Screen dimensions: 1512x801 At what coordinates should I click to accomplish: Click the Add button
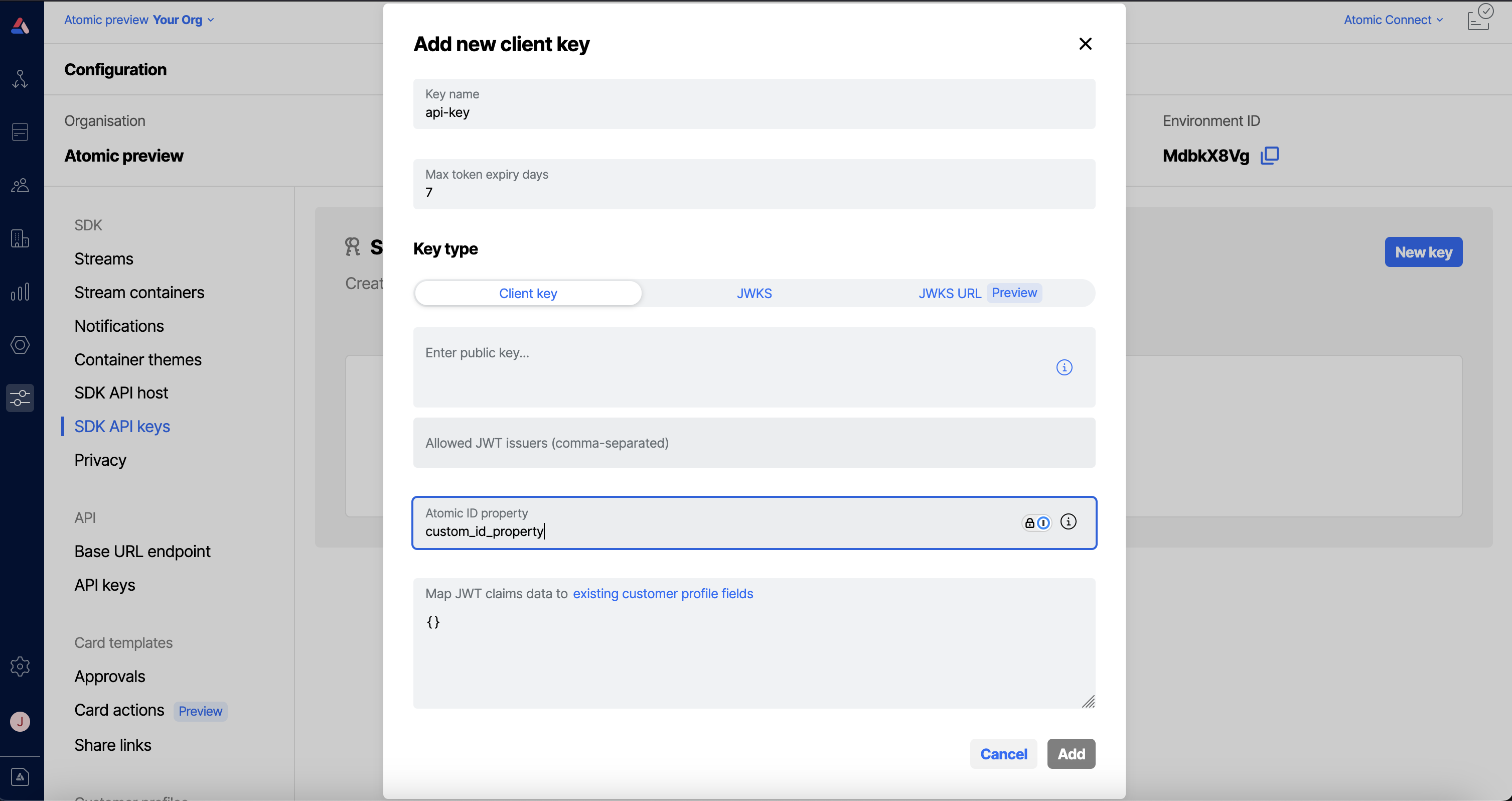1071,754
